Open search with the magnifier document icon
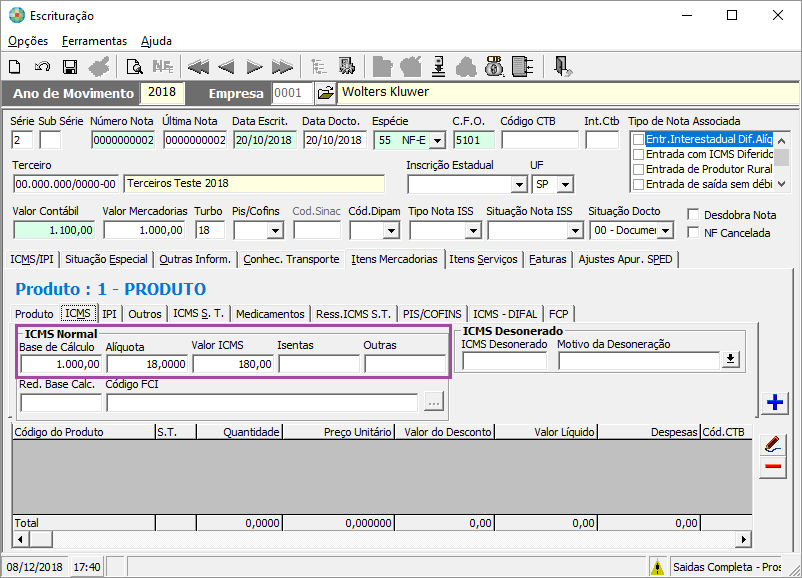Image resolution: width=802 pixels, height=578 pixels. point(135,66)
